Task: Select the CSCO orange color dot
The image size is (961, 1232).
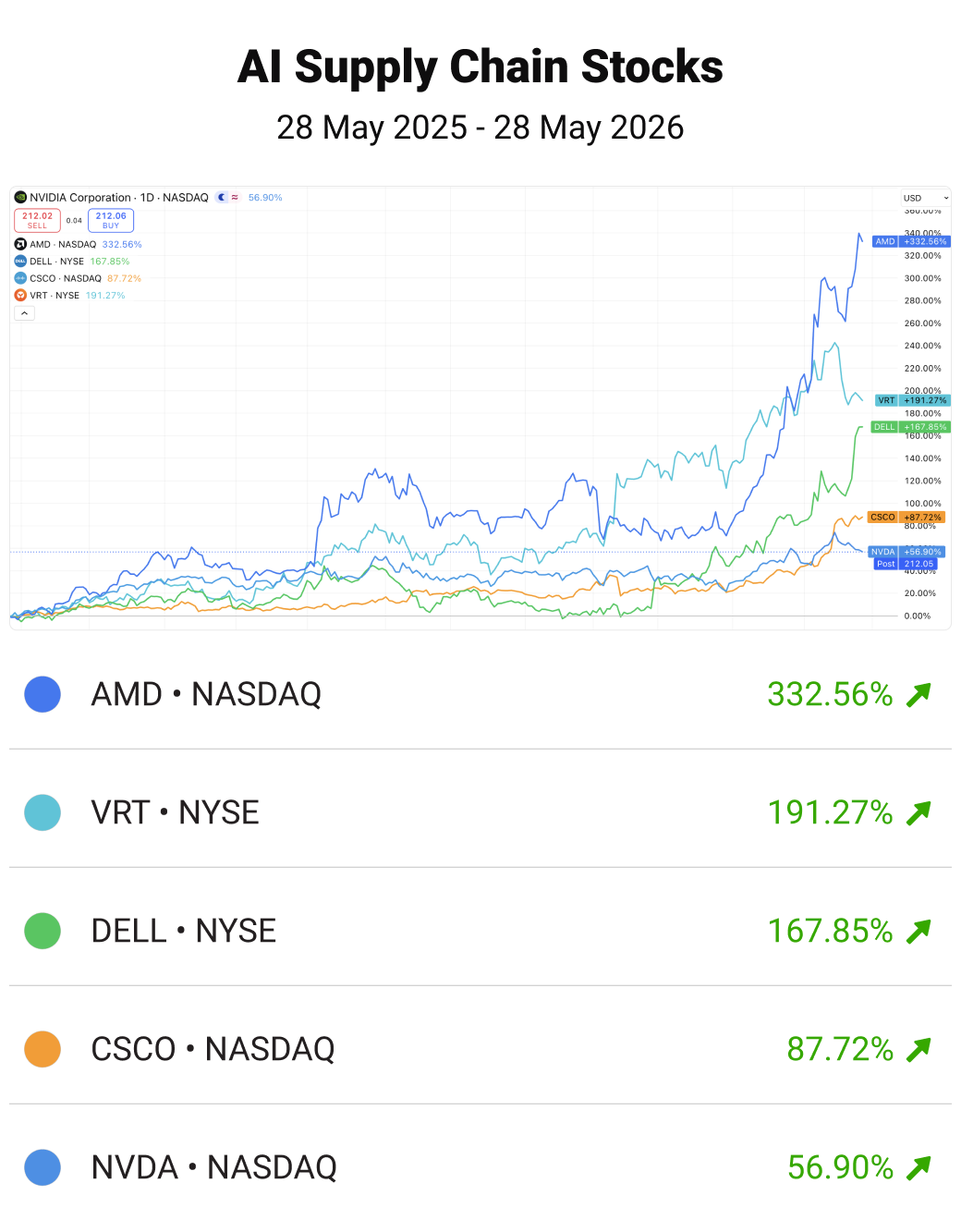Action: click(x=43, y=1049)
